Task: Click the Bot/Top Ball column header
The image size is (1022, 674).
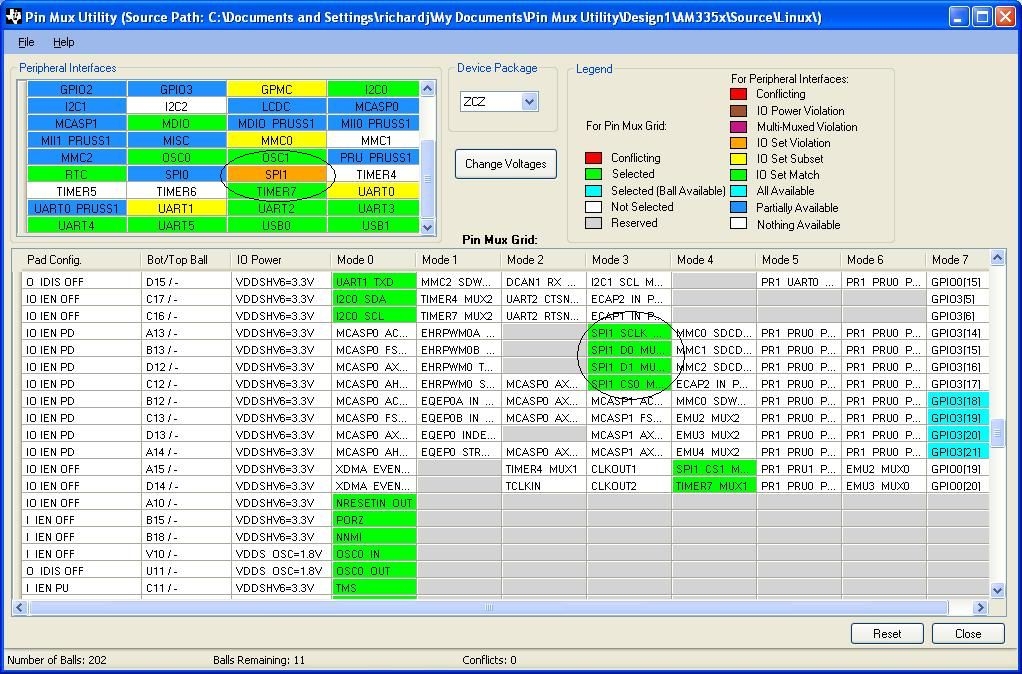Action: point(186,260)
